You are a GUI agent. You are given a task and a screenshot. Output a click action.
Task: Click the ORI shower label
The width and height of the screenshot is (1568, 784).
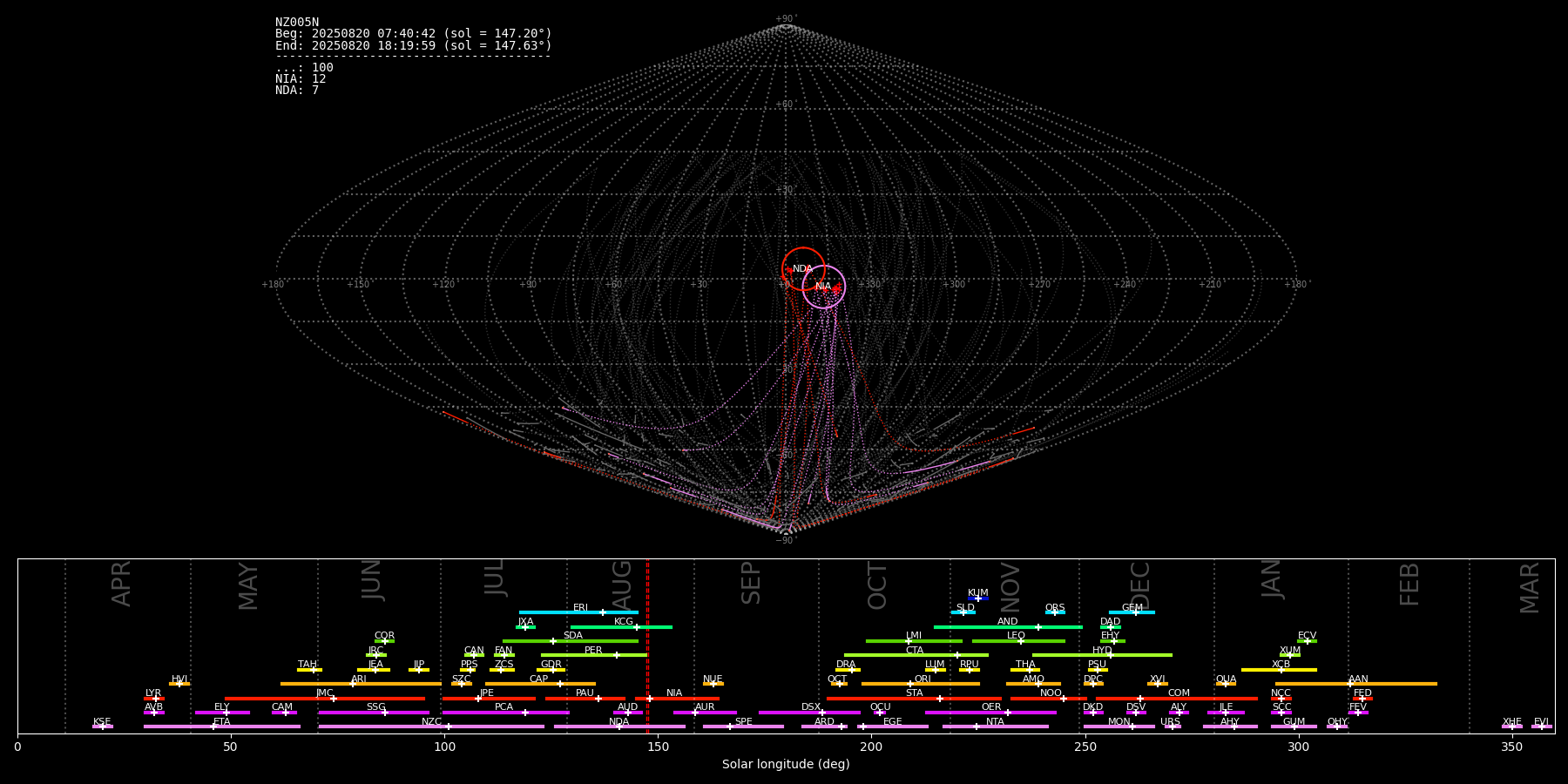pos(923,679)
